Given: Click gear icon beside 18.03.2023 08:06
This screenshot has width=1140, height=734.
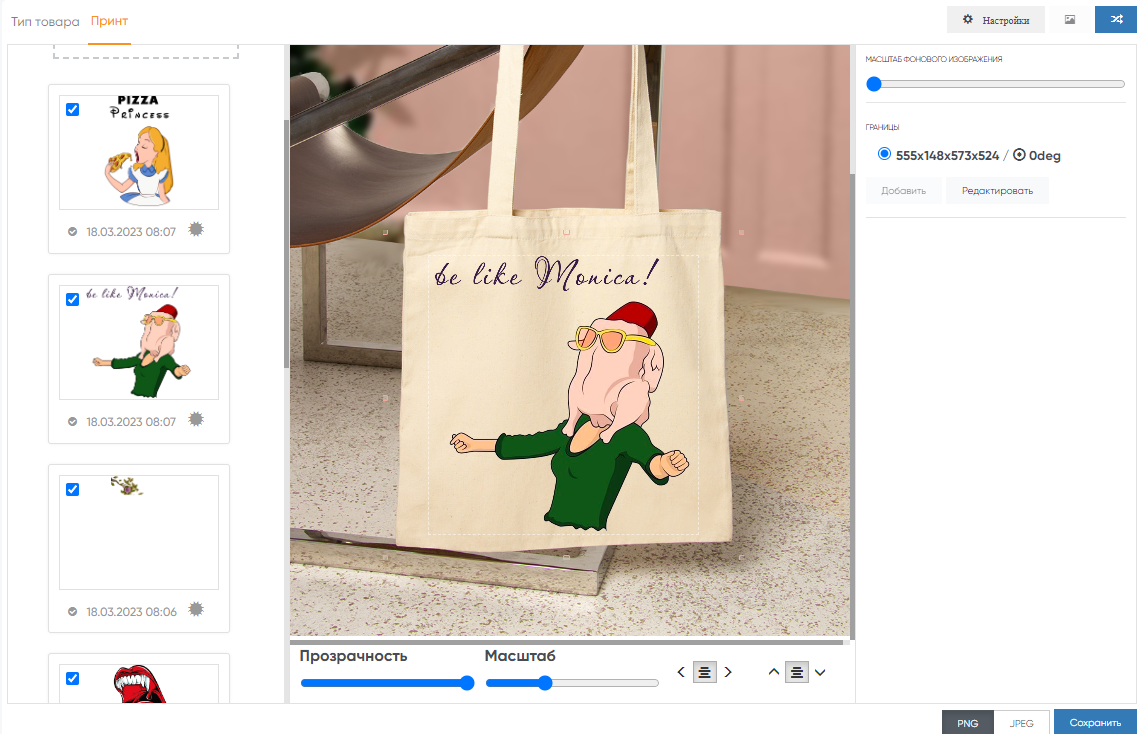Looking at the screenshot, I should point(196,609).
